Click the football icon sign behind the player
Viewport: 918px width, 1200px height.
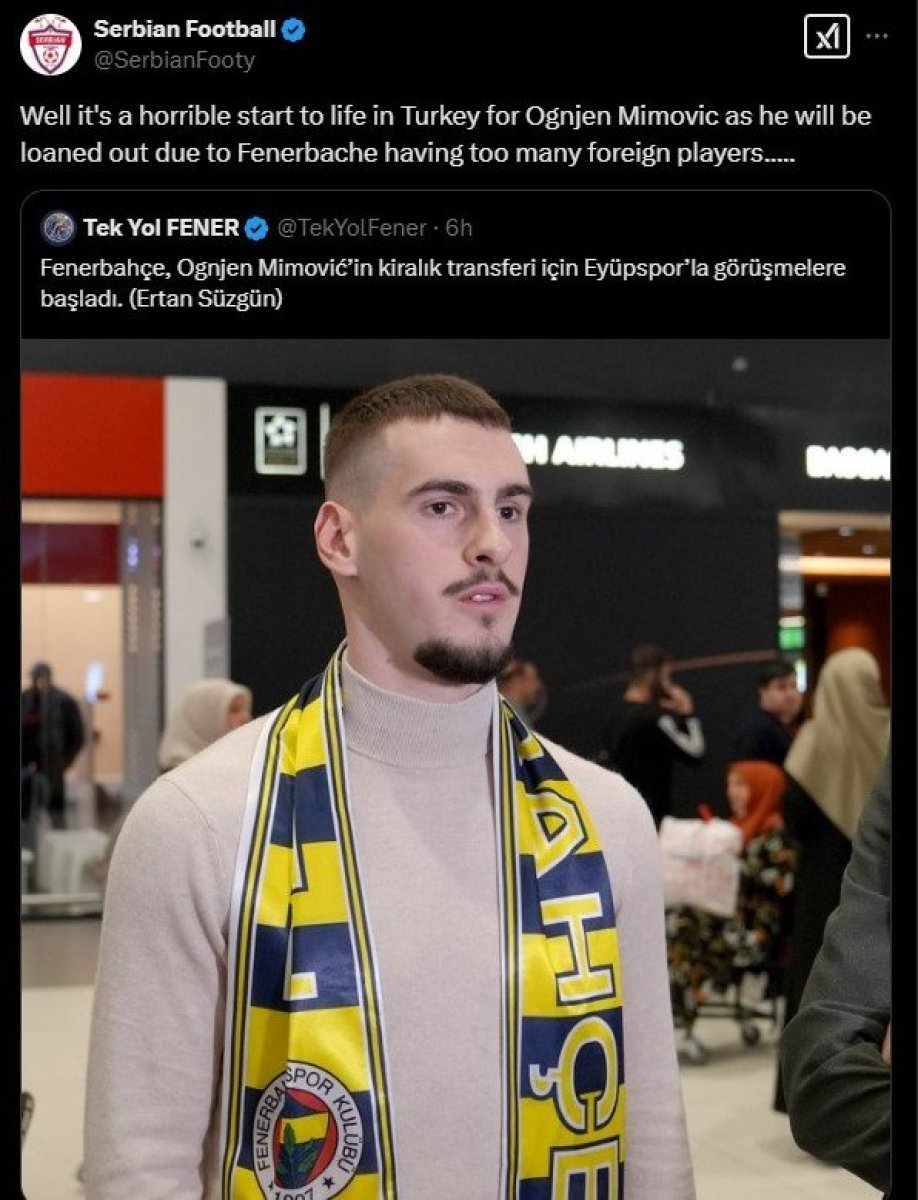[x=280, y=440]
